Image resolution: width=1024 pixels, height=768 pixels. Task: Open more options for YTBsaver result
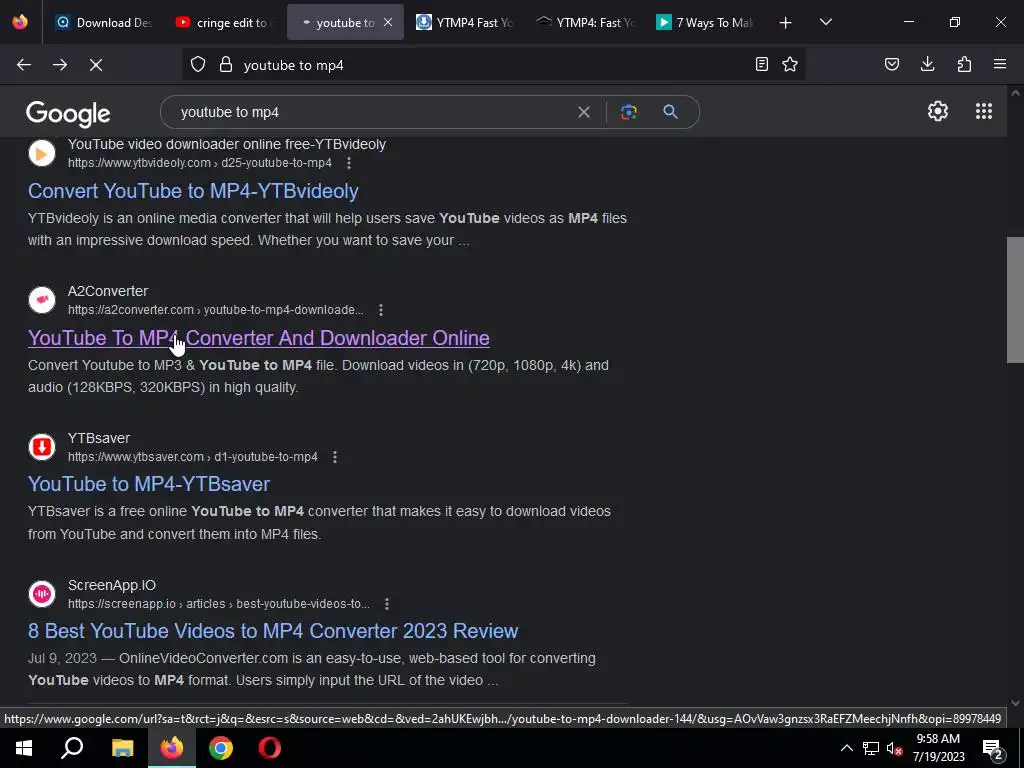[x=335, y=456]
